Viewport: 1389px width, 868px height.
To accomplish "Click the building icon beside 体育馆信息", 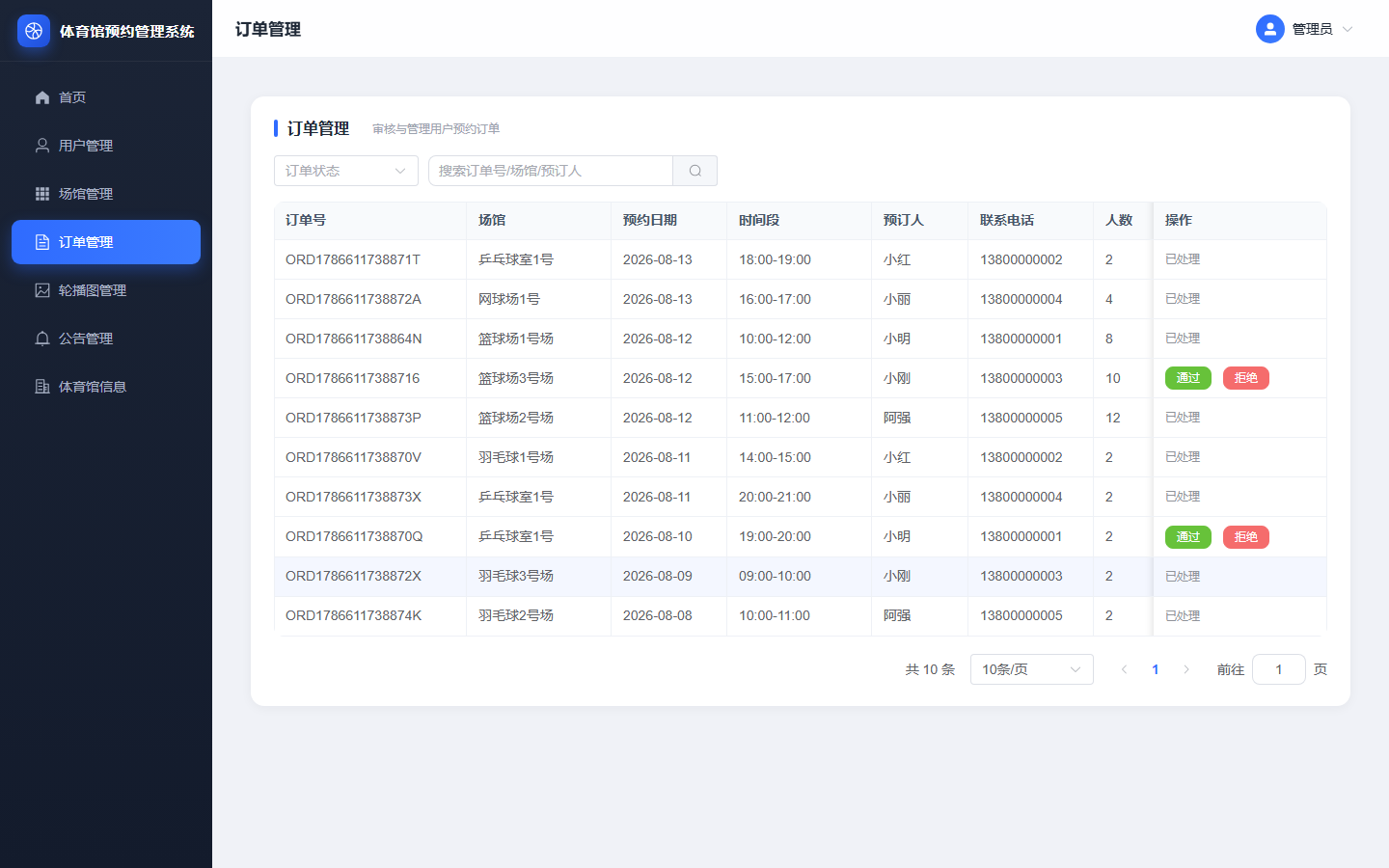I will (42, 387).
